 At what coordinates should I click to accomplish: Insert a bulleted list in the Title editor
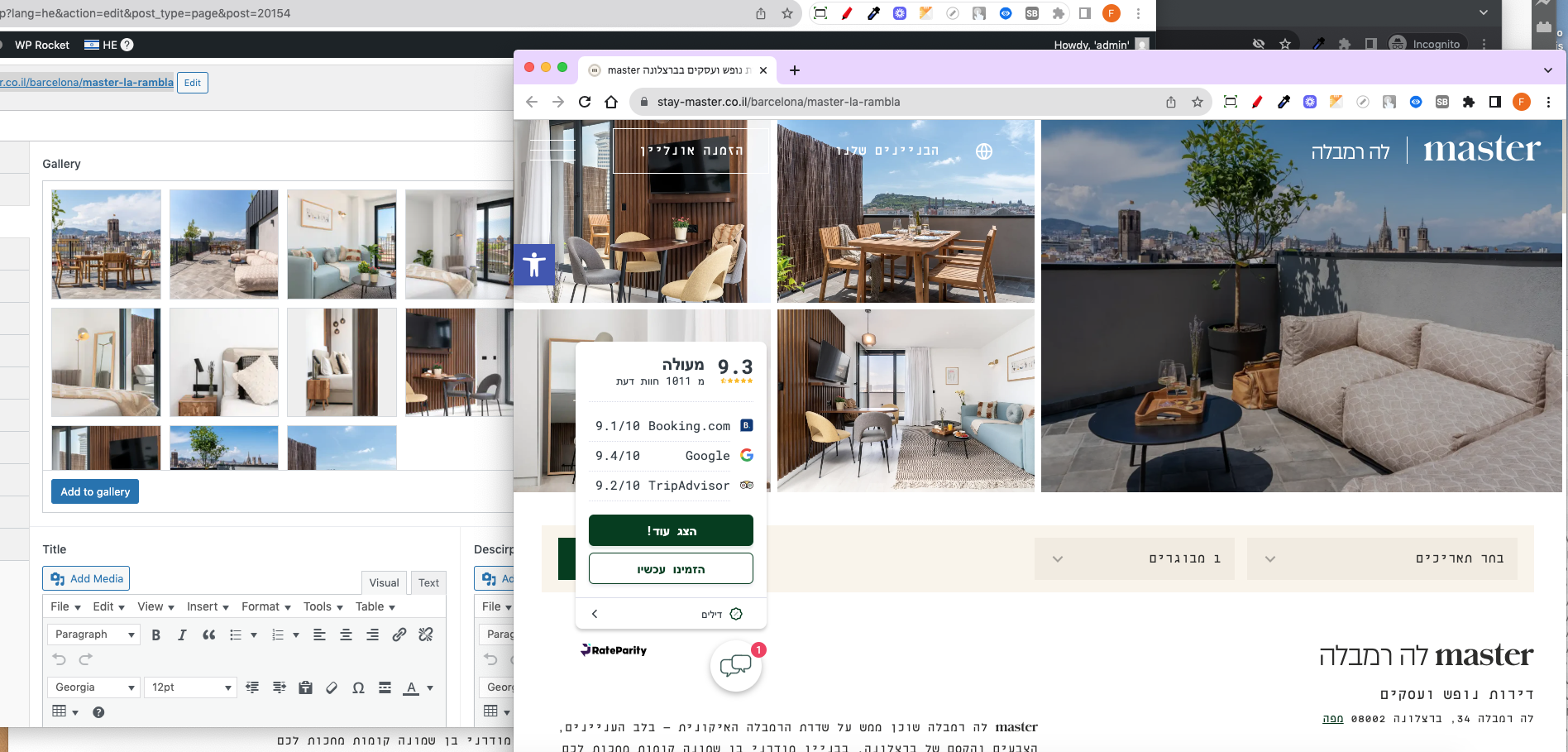point(236,635)
